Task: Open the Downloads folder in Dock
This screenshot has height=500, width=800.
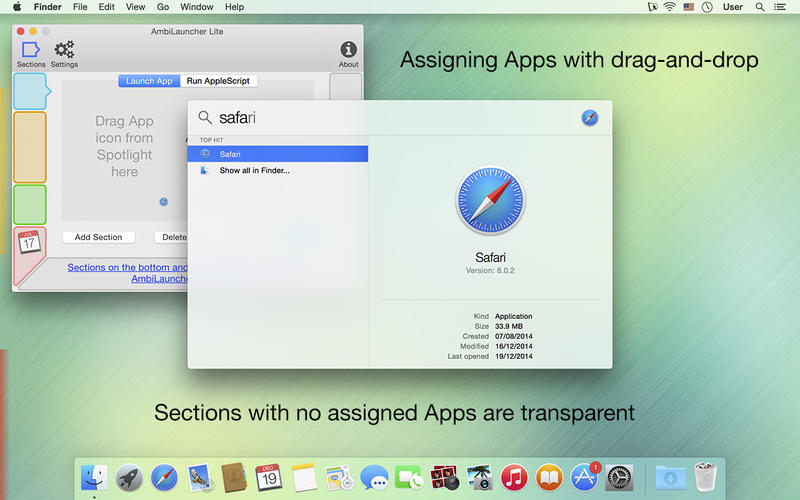Action: tap(671, 478)
